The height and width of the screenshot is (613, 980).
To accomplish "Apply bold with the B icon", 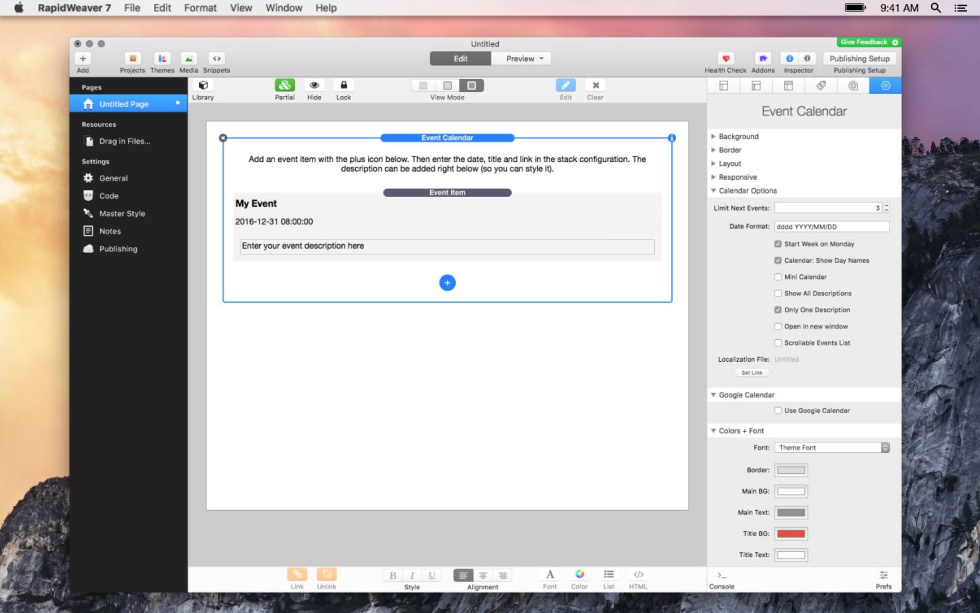I will click(x=392, y=576).
